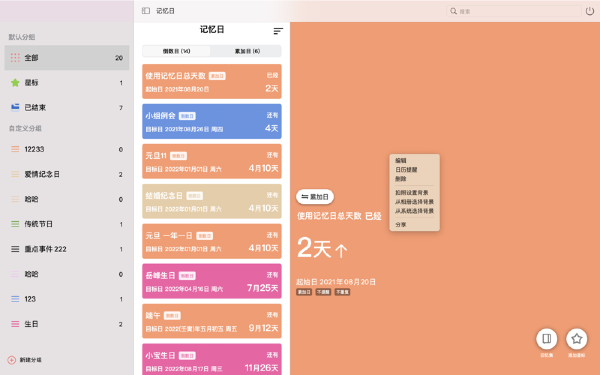
Task: Click the 默认分组 section header
Action: tap(22, 37)
